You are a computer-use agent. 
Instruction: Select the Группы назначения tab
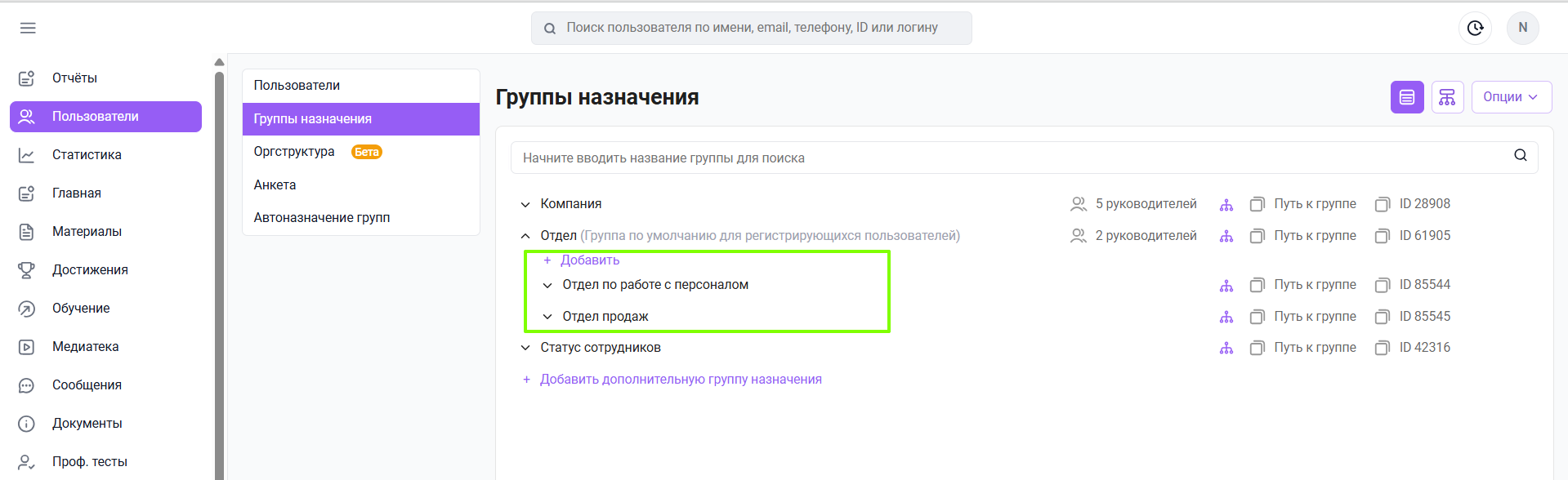tap(360, 119)
